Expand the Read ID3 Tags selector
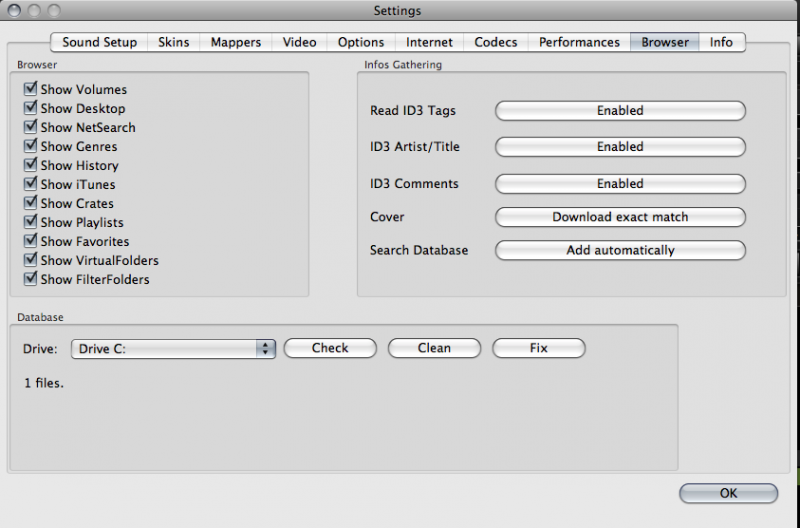The width and height of the screenshot is (800, 528). 620,110
